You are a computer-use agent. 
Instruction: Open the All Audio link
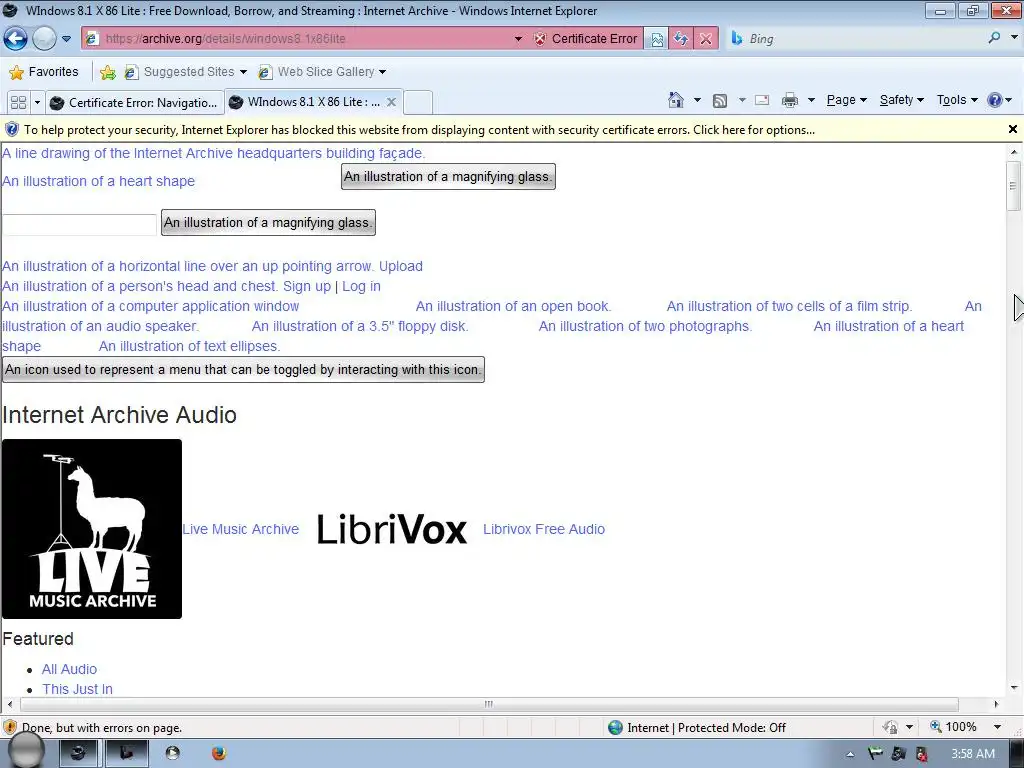69,669
